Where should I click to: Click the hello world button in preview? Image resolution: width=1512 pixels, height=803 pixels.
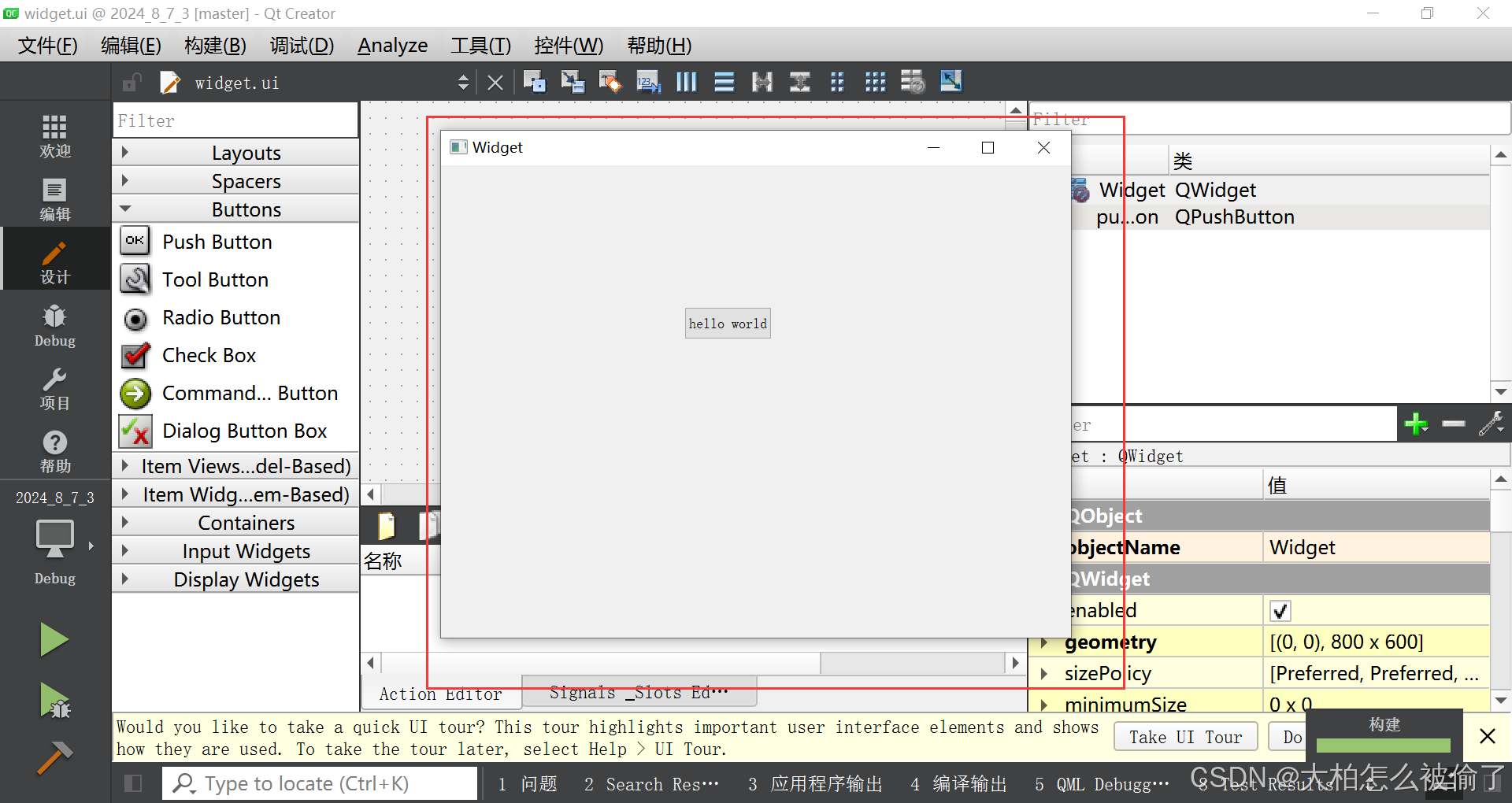728,324
